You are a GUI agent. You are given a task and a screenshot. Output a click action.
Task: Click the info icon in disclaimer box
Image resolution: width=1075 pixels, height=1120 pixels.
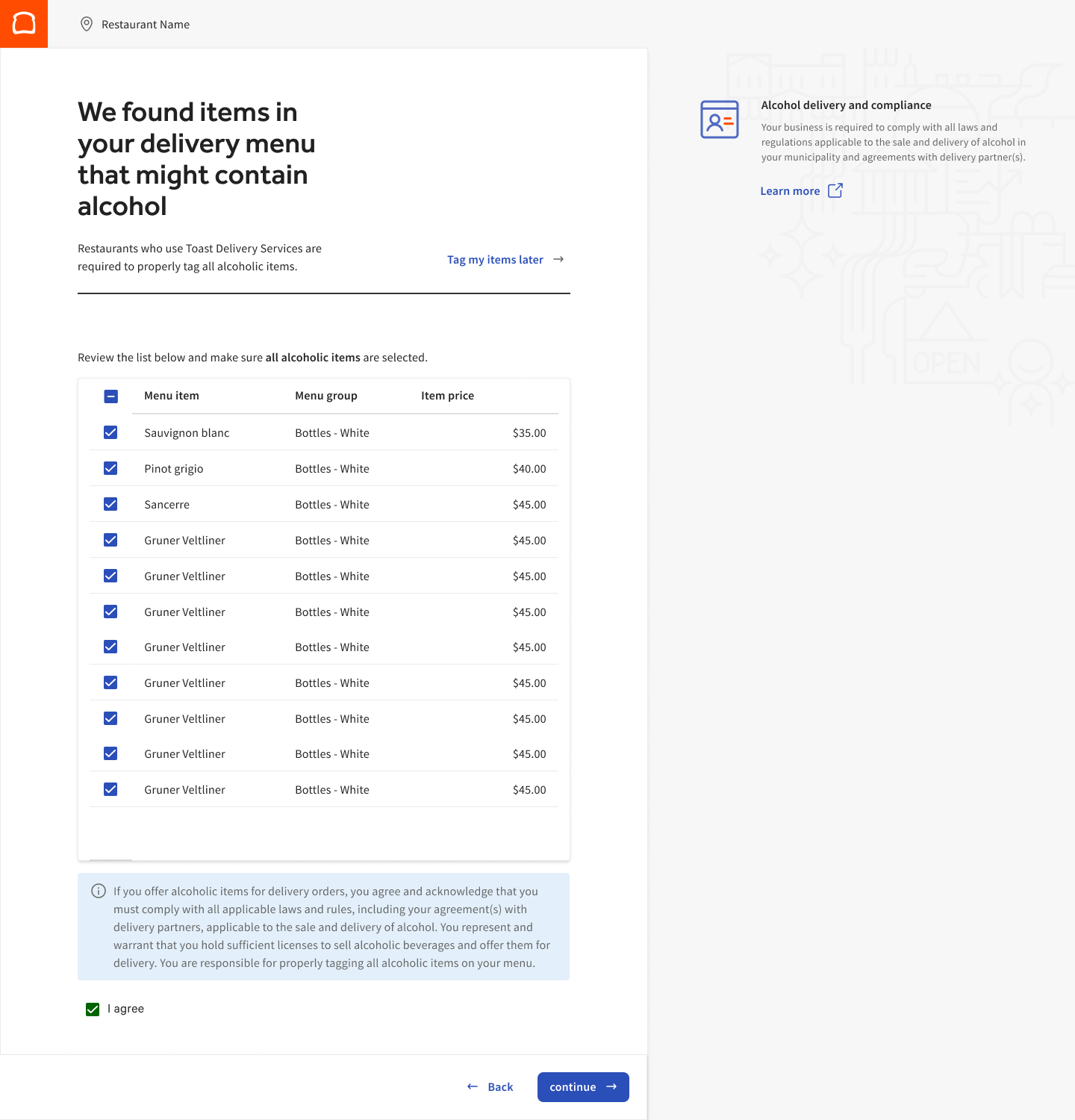[x=99, y=891]
